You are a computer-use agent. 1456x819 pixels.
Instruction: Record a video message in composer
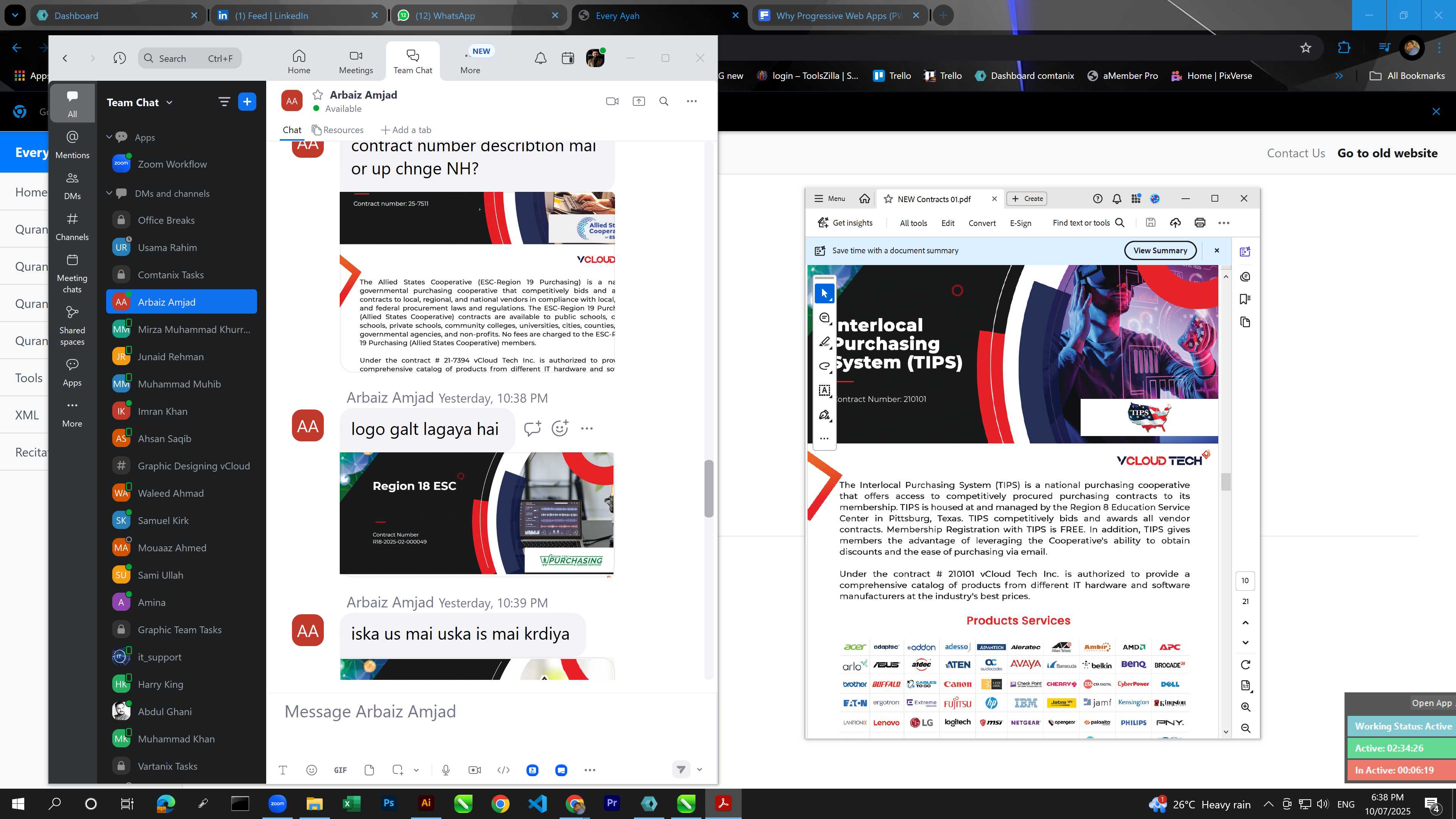coord(475,770)
